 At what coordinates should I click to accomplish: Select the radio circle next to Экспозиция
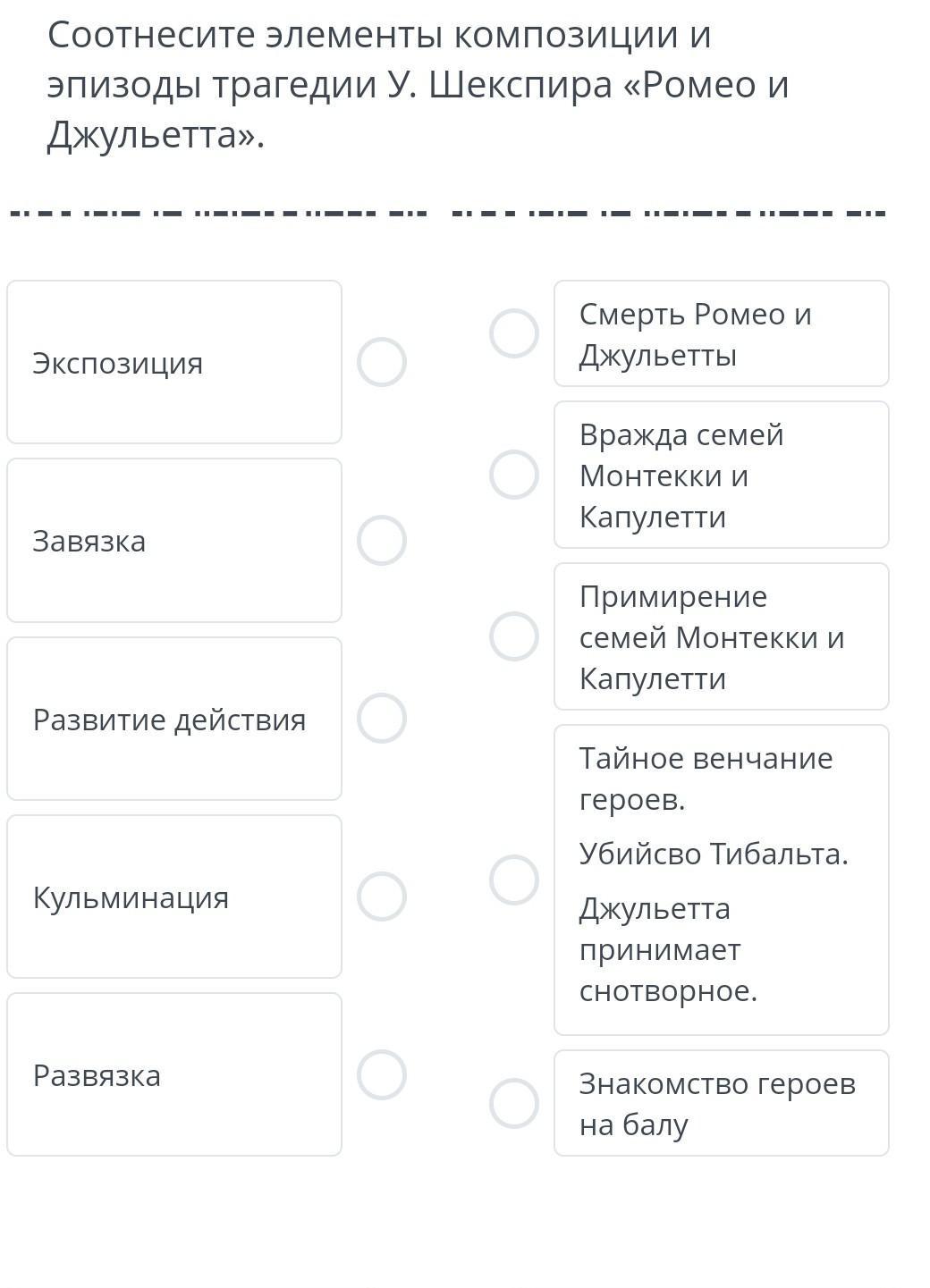(x=382, y=362)
